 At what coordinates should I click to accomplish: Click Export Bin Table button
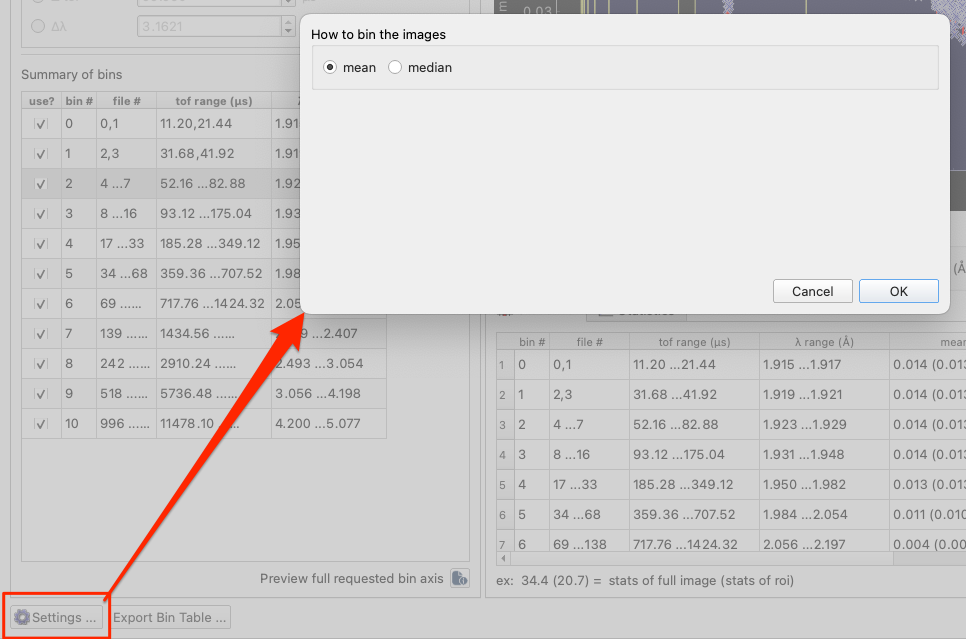pos(170,617)
